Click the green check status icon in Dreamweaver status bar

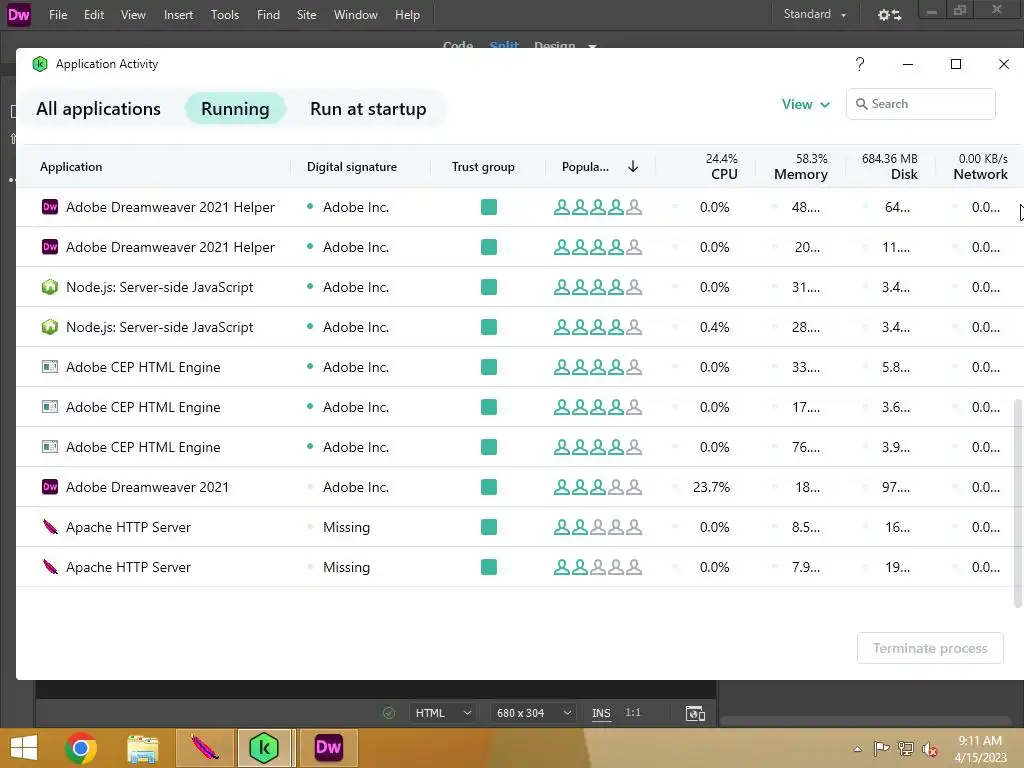pos(389,712)
